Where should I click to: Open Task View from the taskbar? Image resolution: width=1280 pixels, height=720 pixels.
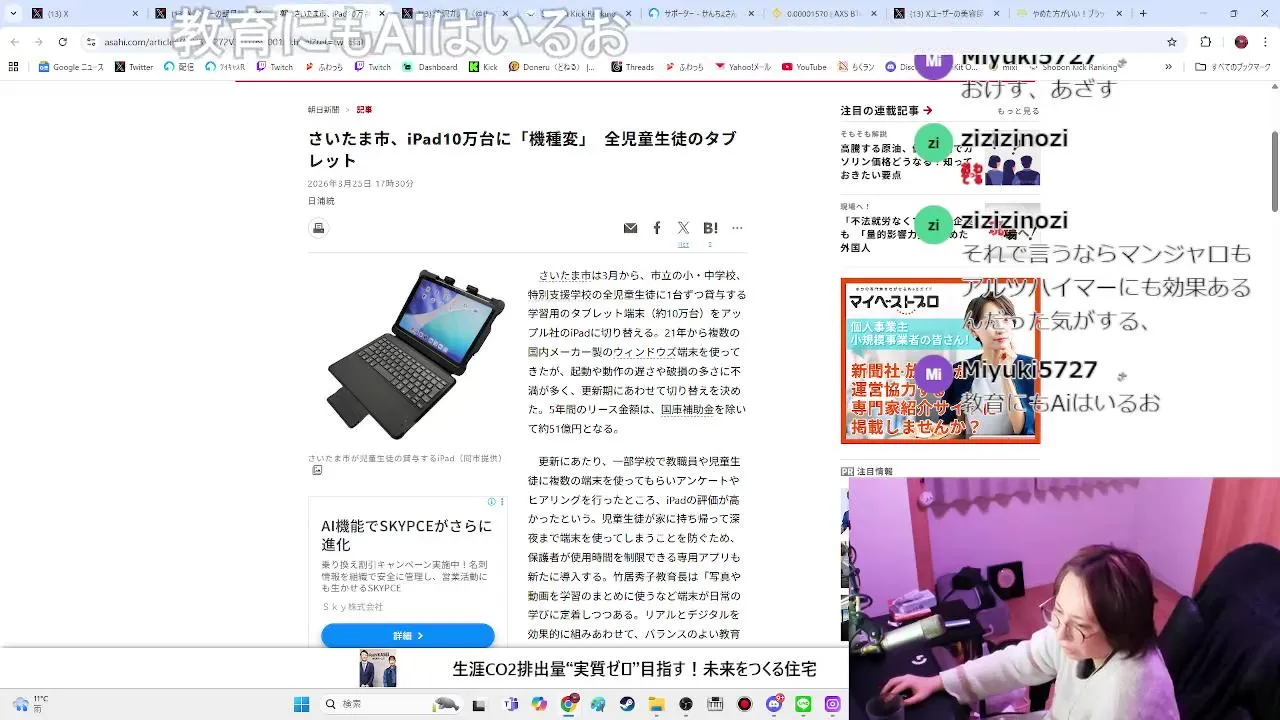pos(479,704)
